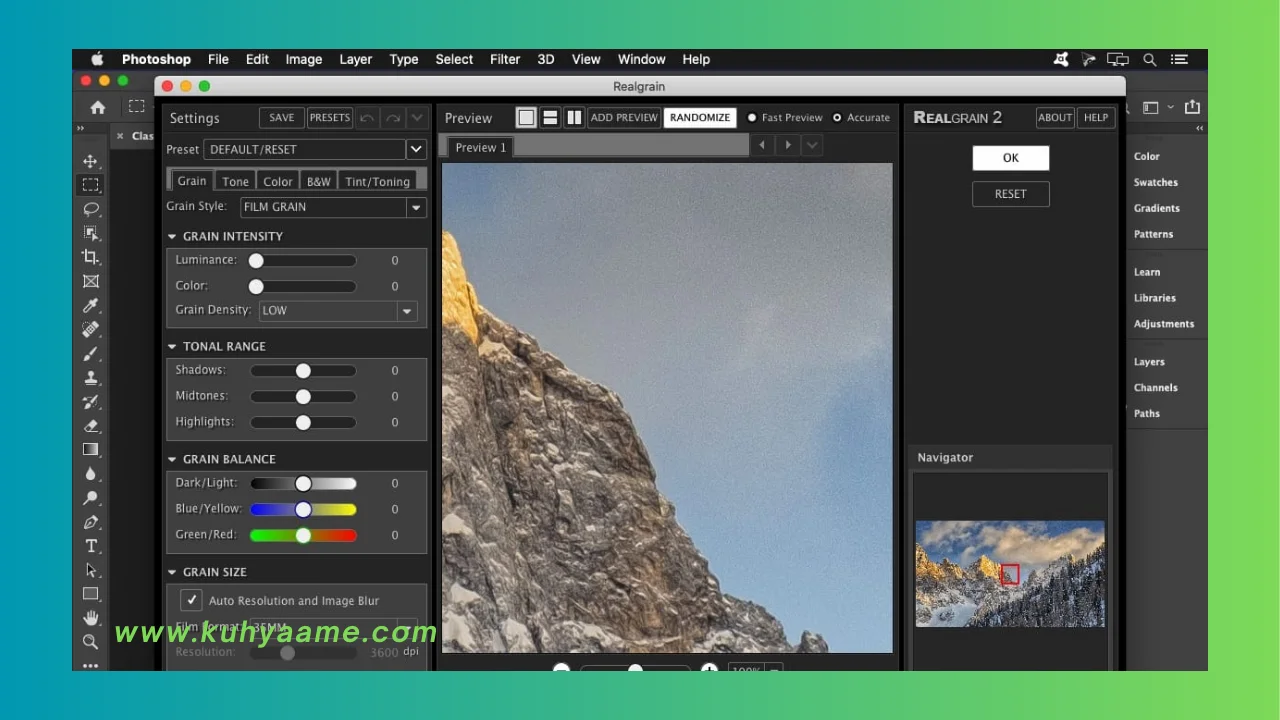
Task: Open the Filter menu
Action: pyautogui.click(x=505, y=59)
